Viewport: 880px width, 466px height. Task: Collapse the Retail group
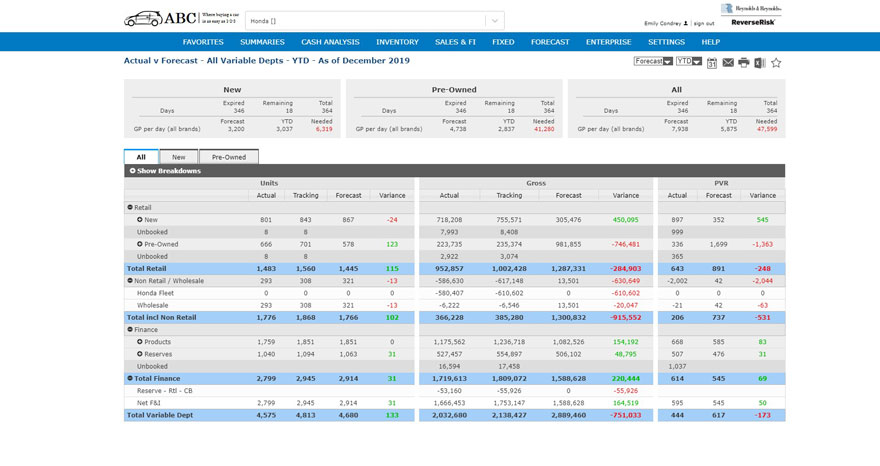click(130, 208)
